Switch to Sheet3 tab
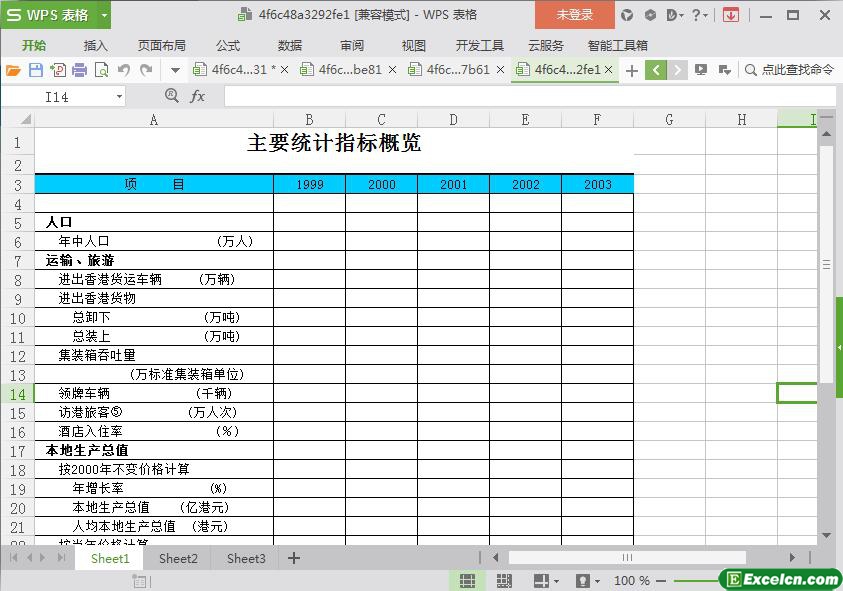The height and width of the screenshot is (591, 843). 246,559
